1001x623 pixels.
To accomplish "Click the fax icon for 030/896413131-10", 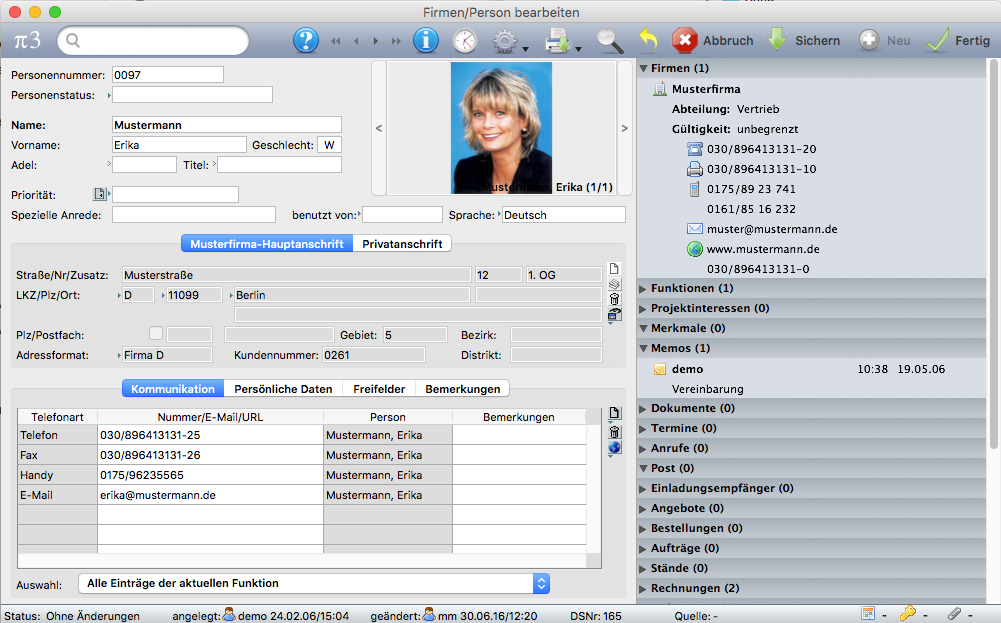I will point(695,169).
